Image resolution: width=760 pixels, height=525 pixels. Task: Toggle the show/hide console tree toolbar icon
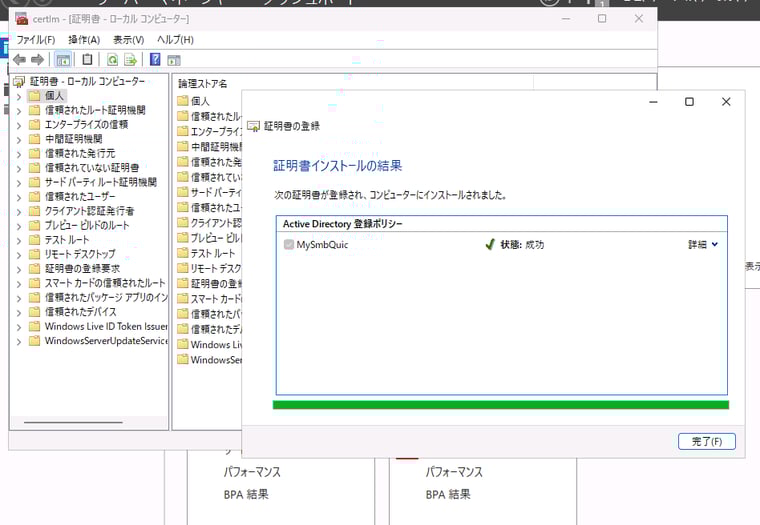62,60
